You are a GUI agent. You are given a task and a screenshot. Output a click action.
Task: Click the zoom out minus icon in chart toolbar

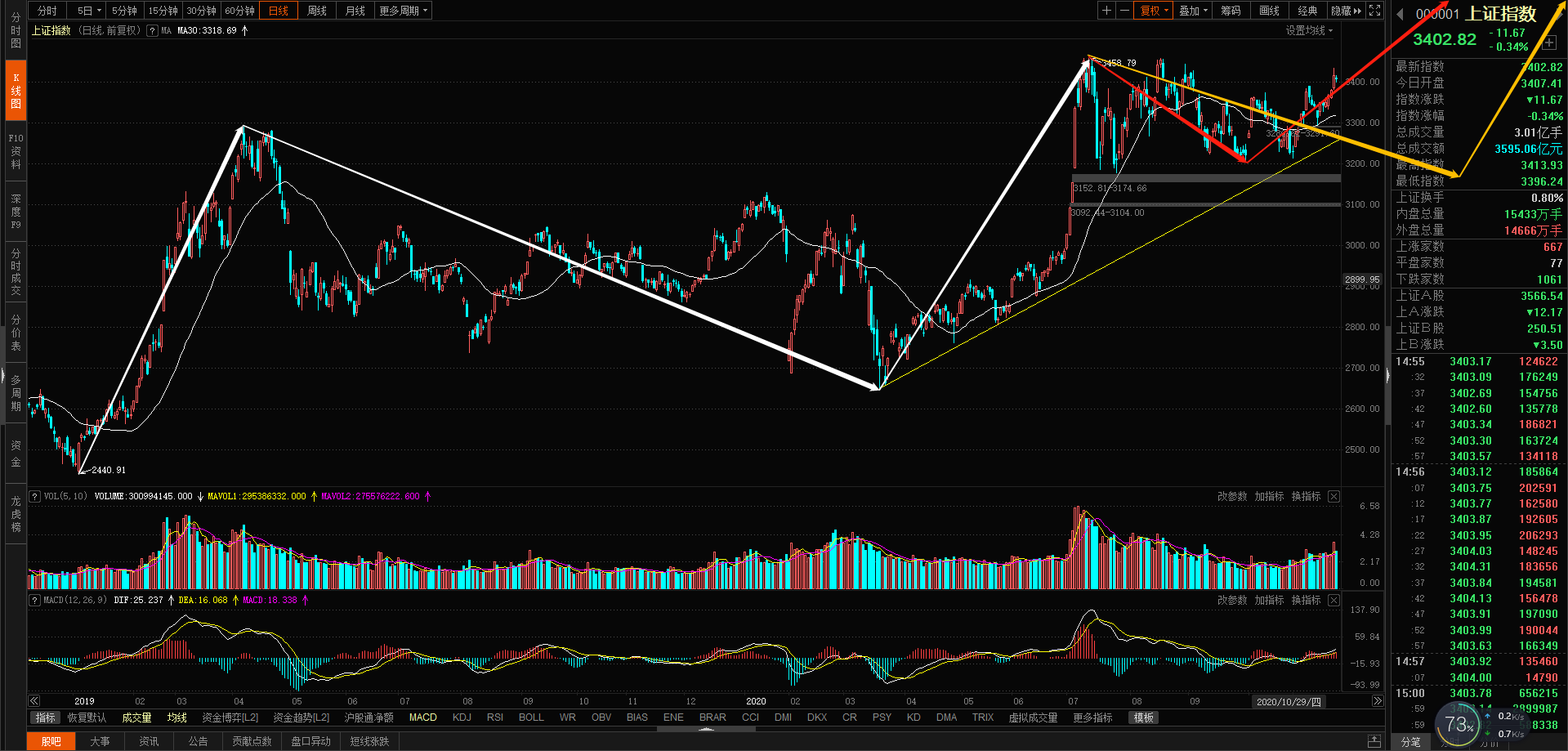pyautogui.click(x=1124, y=11)
